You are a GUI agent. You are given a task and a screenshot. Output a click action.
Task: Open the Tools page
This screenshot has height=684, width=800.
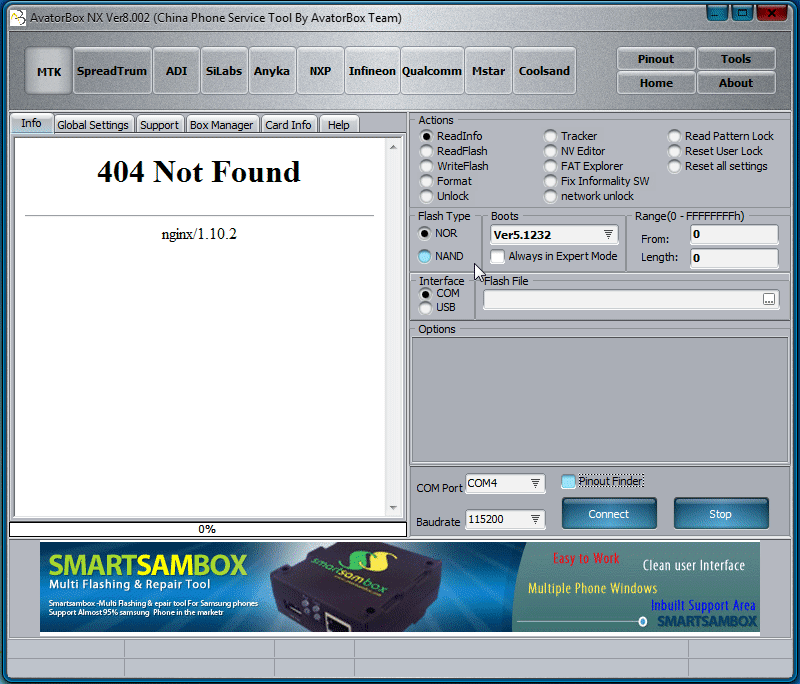pos(736,59)
